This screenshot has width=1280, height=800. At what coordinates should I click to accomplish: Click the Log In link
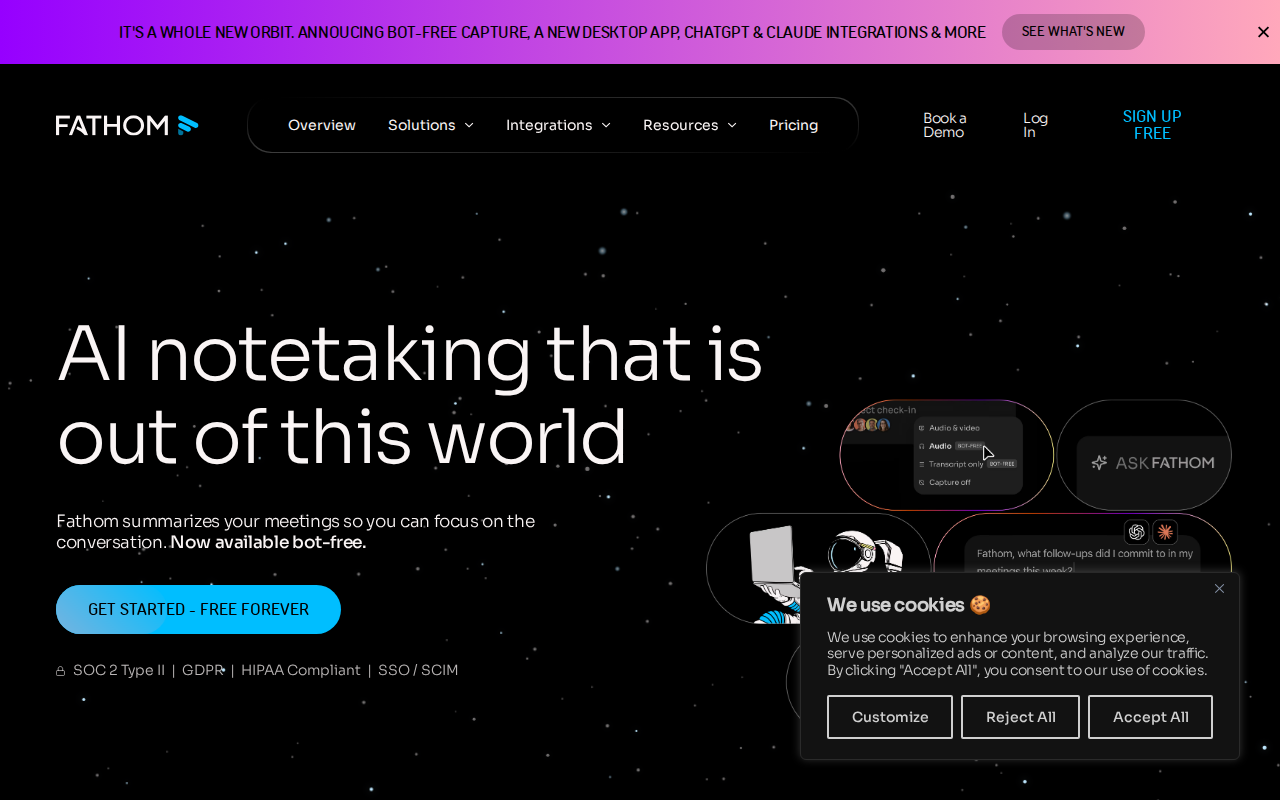click(1036, 125)
